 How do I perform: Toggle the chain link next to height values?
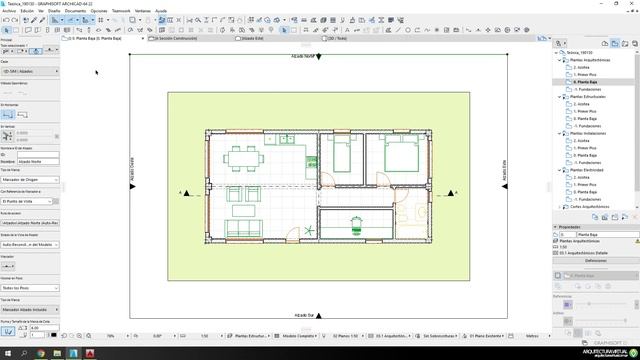(57, 136)
